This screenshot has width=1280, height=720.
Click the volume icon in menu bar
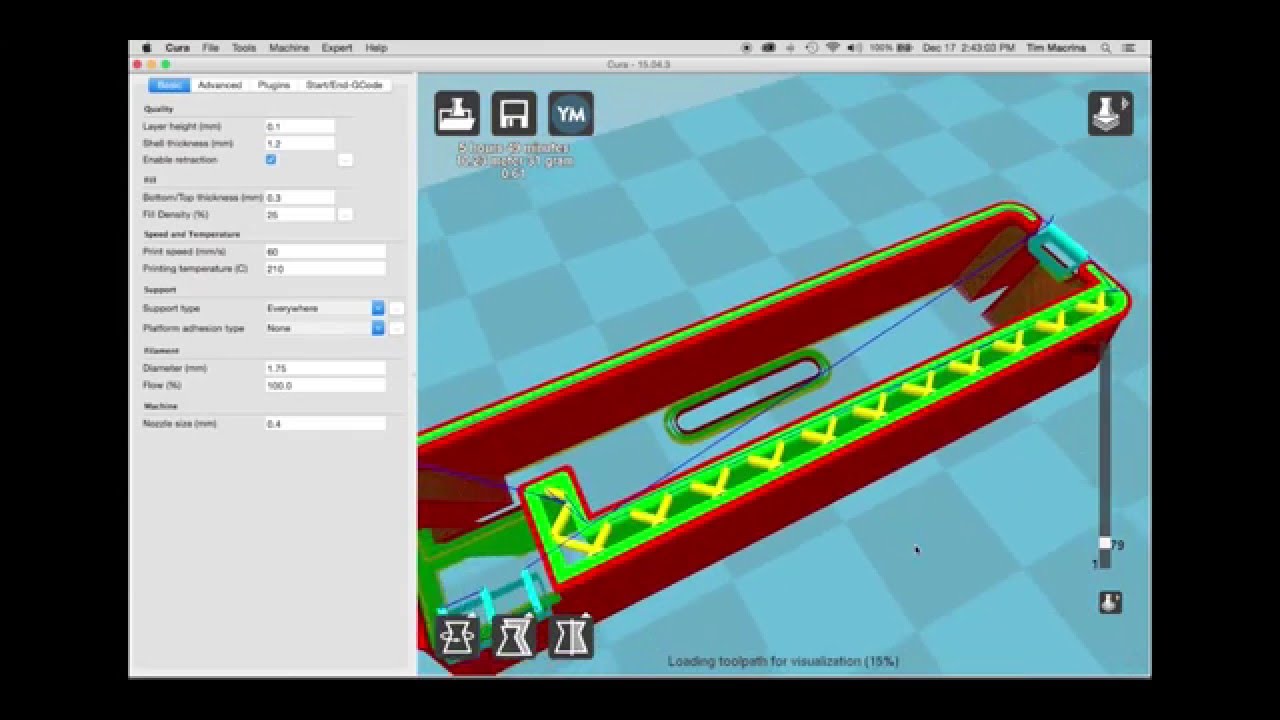[854, 48]
